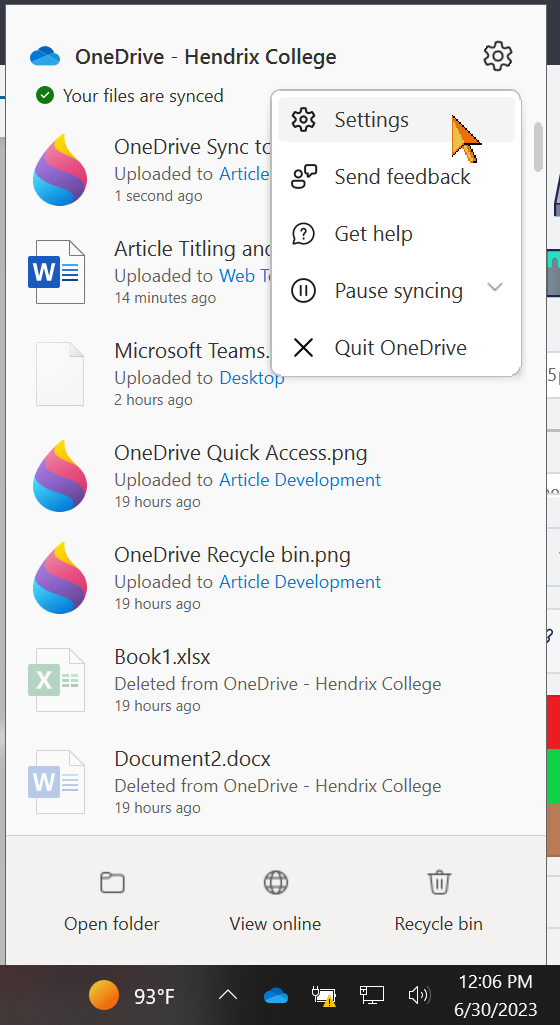Choose Quit OneDrive from the menu

pyautogui.click(x=396, y=347)
